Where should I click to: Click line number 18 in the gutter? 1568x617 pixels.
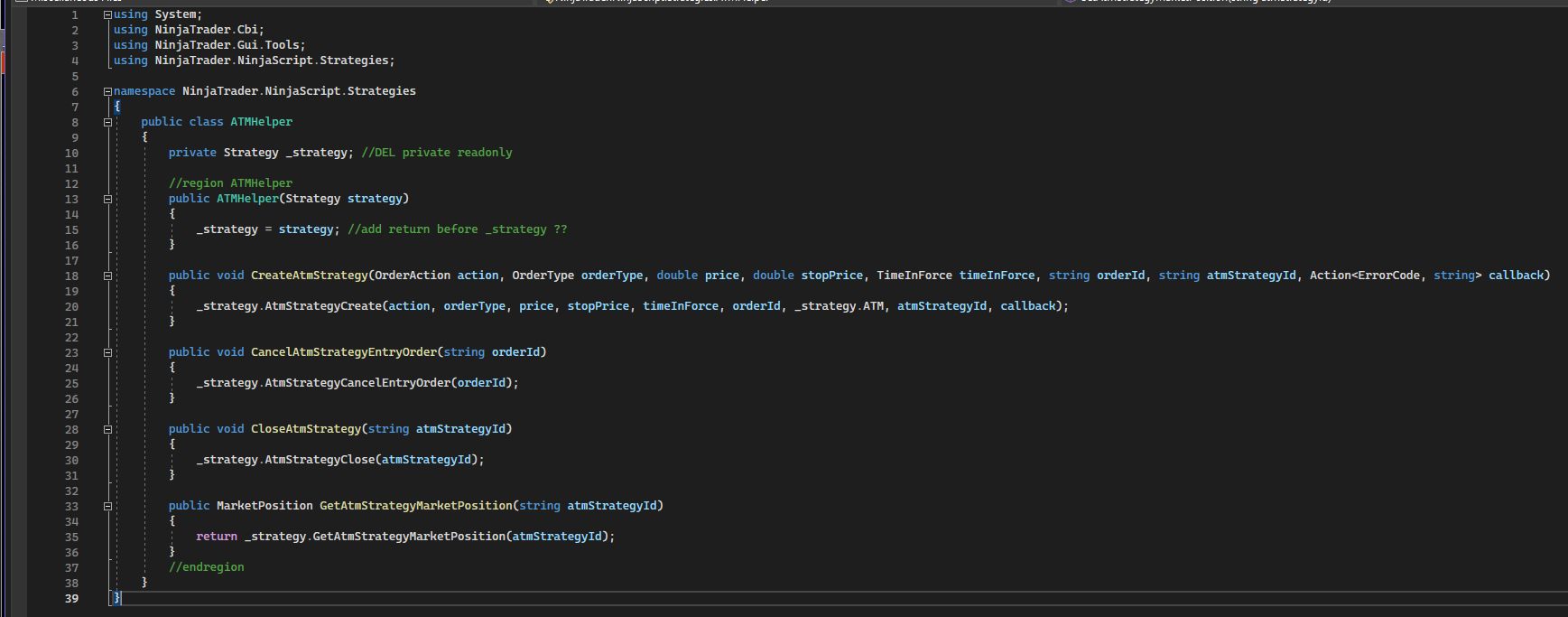(71, 276)
